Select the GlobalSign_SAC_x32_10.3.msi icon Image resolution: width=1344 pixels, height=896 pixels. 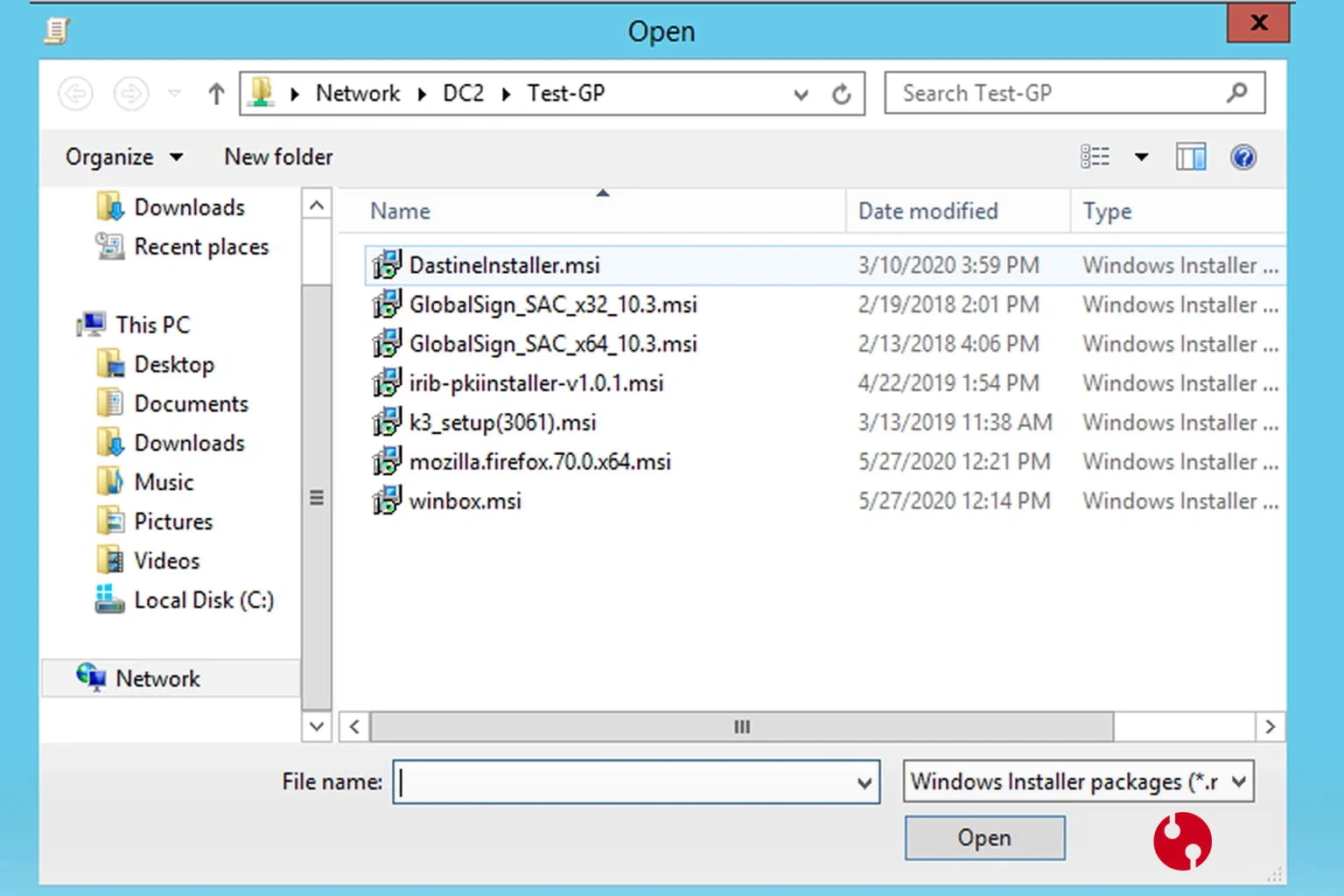(x=387, y=304)
